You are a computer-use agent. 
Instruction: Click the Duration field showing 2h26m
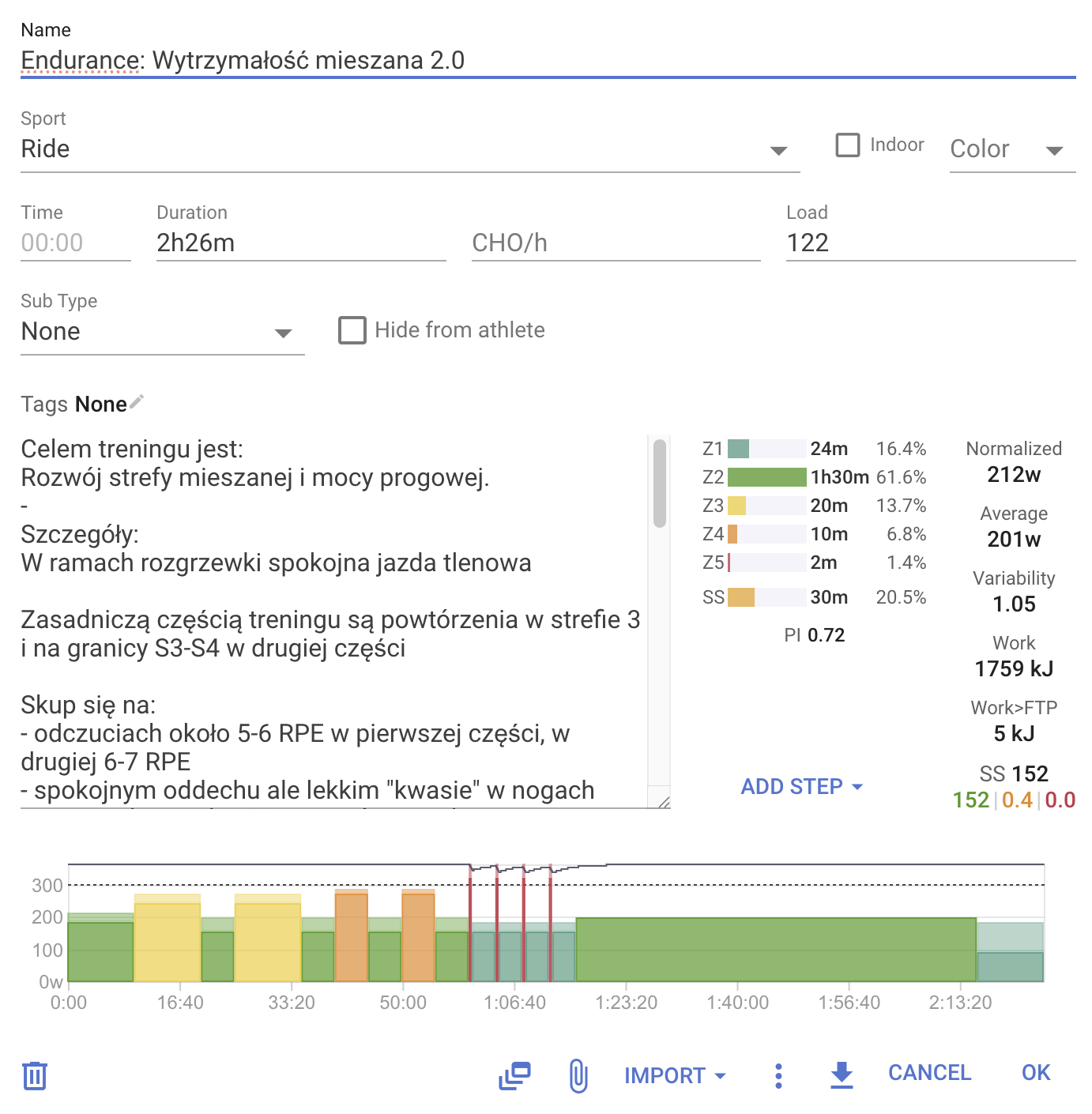pyautogui.click(x=300, y=243)
